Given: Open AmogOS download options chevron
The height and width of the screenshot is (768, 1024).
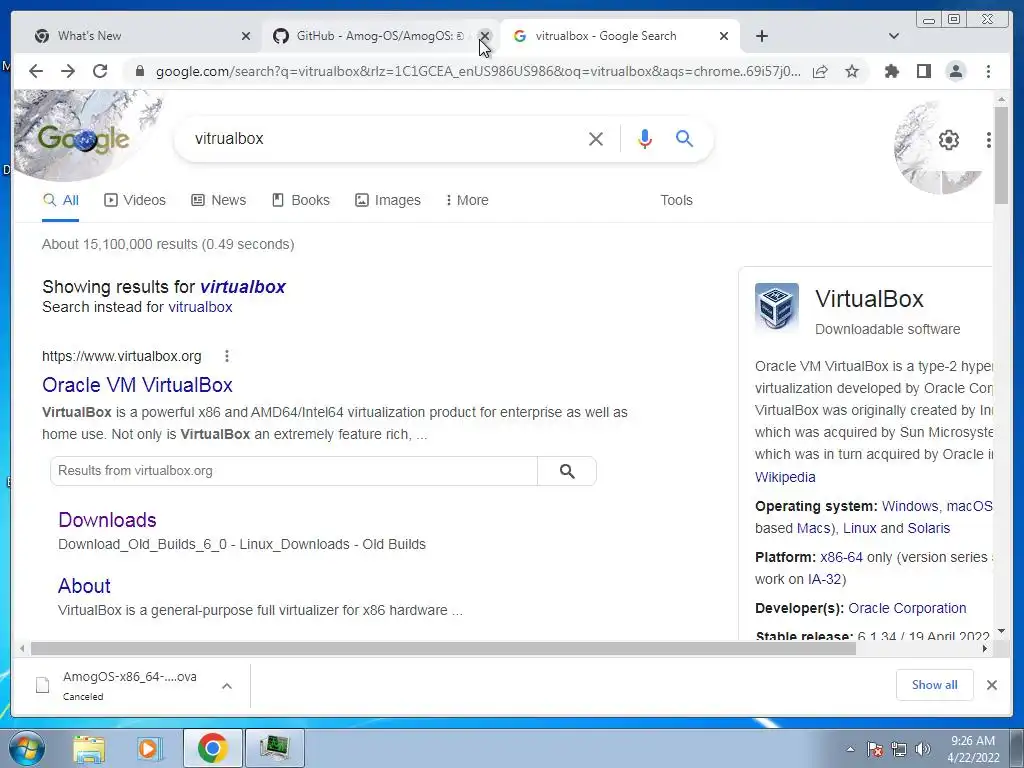Looking at the screenshot, I should [x=227, y=686].
